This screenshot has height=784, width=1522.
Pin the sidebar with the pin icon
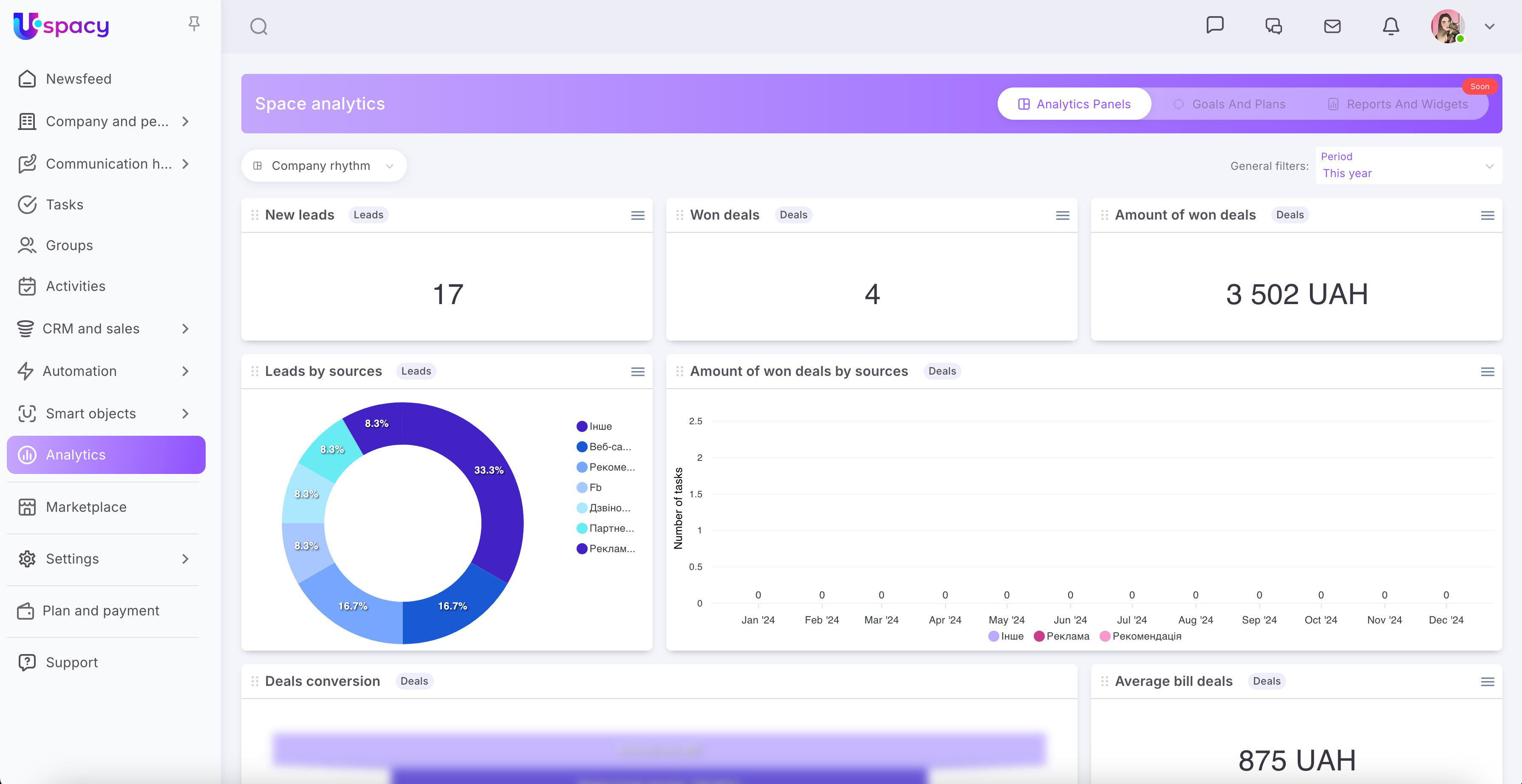(x=194, y=24)
